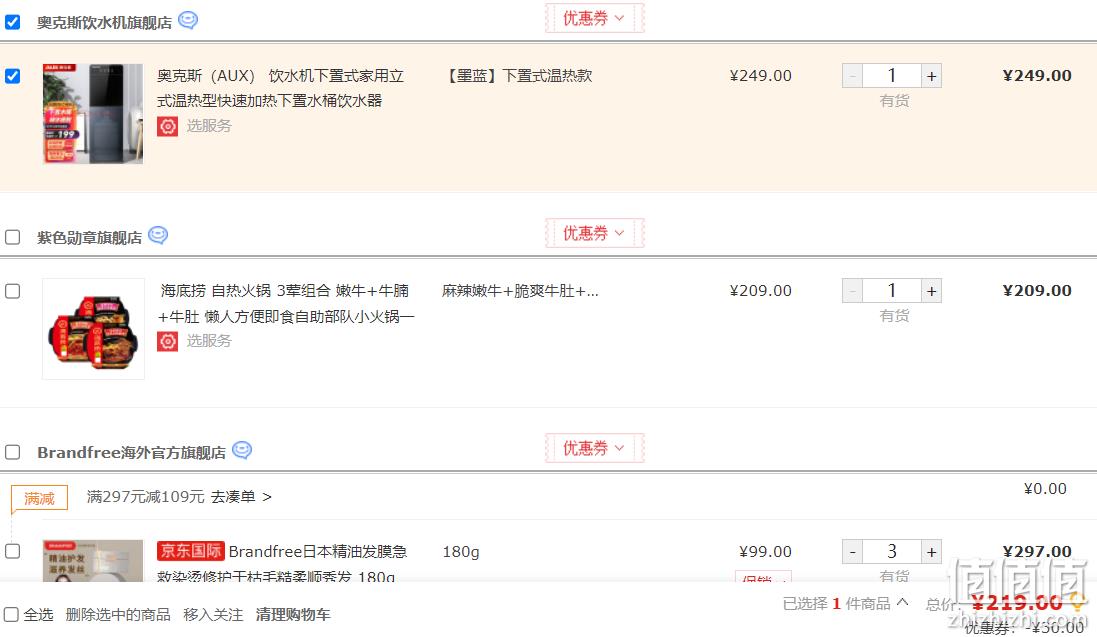
Task: Select the Brandfree hair mask item checkbox
Action: (13, 552)
